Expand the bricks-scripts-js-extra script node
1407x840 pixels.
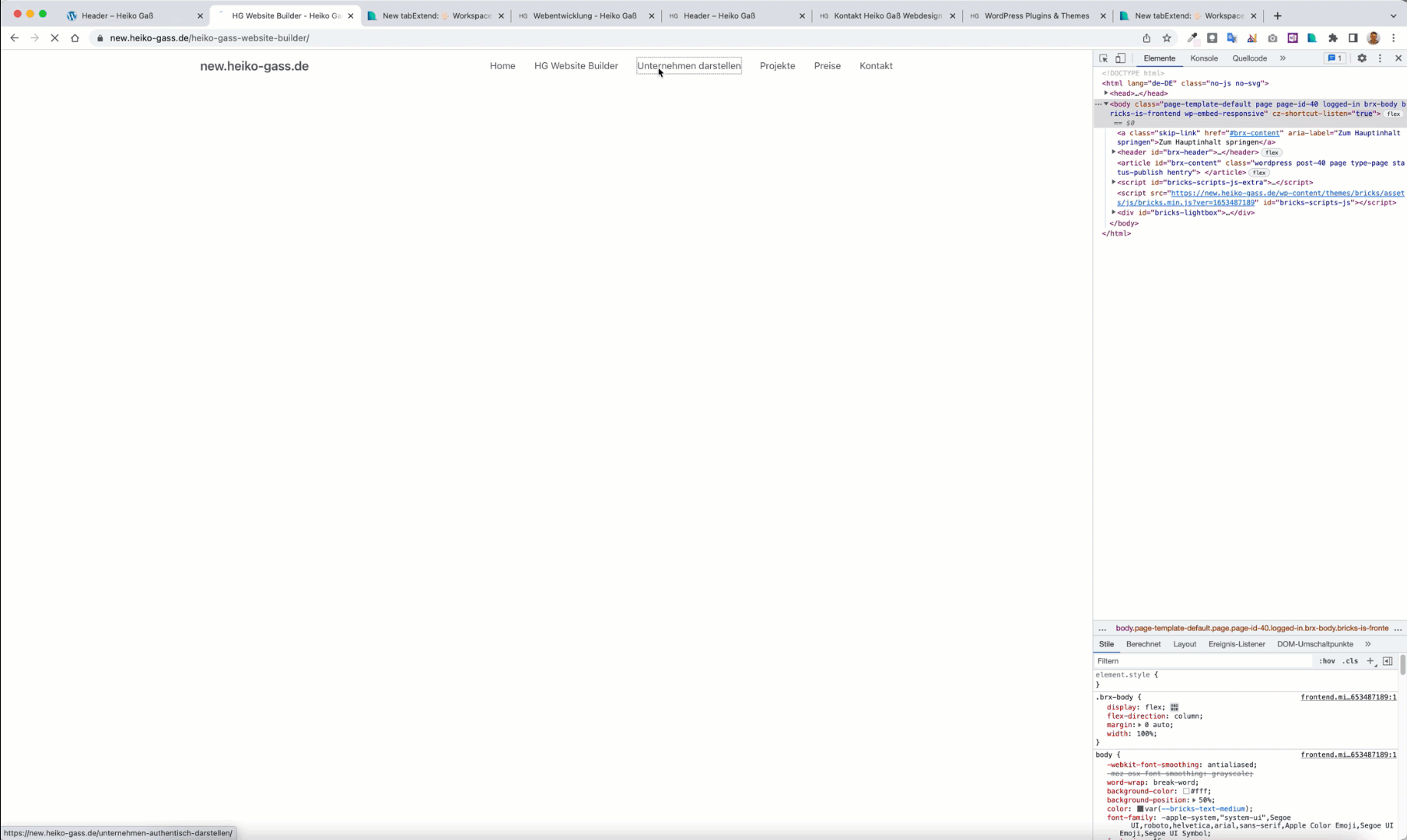coord(1114,183)
